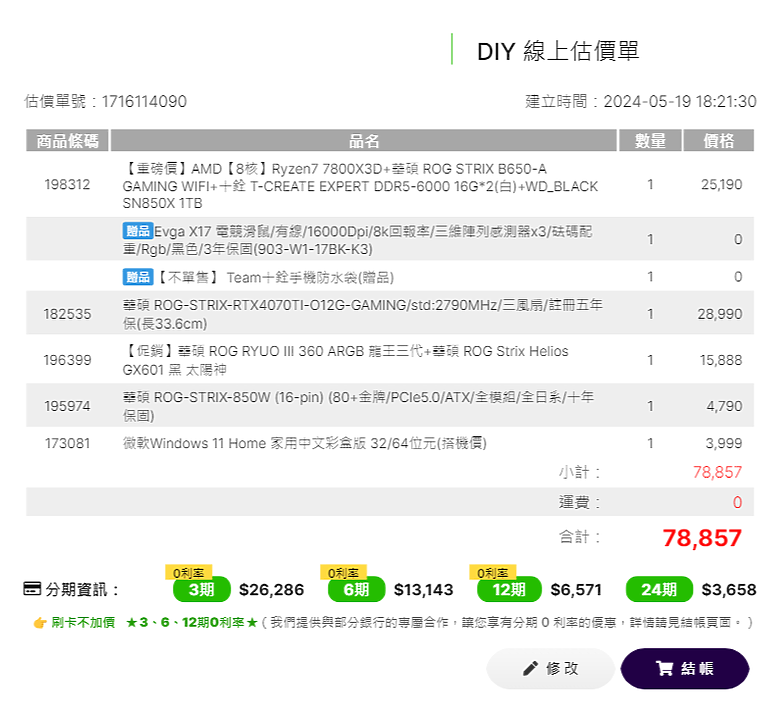Click the 建立時間 2024-05-19 timestamp
This screenshot has height=713, width=780.
click(x=641, y=102)
